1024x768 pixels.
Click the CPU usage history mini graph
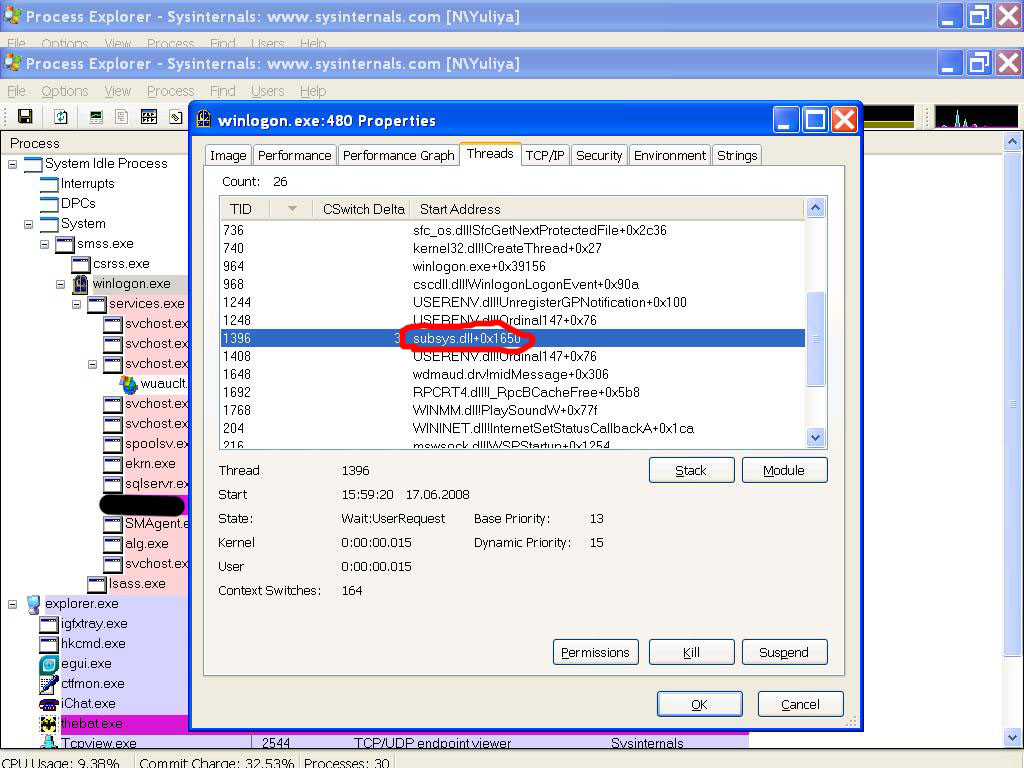click(976, 116)
